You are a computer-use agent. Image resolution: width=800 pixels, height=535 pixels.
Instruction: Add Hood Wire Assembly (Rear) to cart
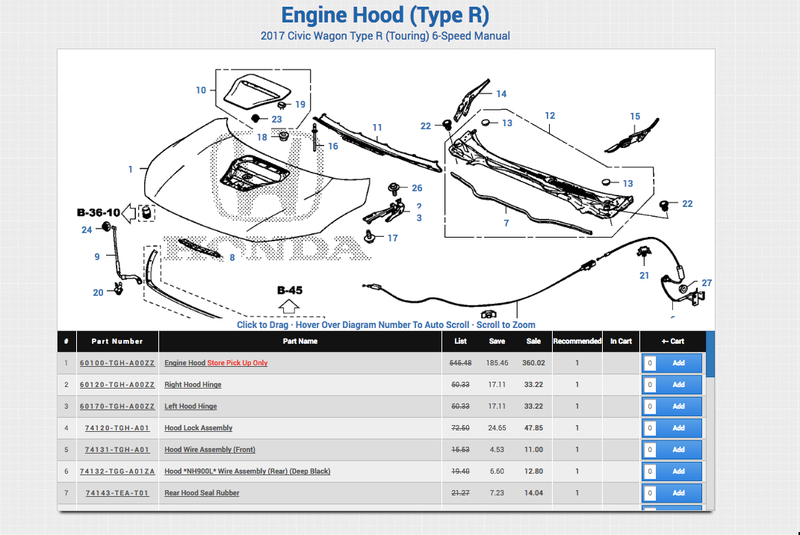point(679,471)
